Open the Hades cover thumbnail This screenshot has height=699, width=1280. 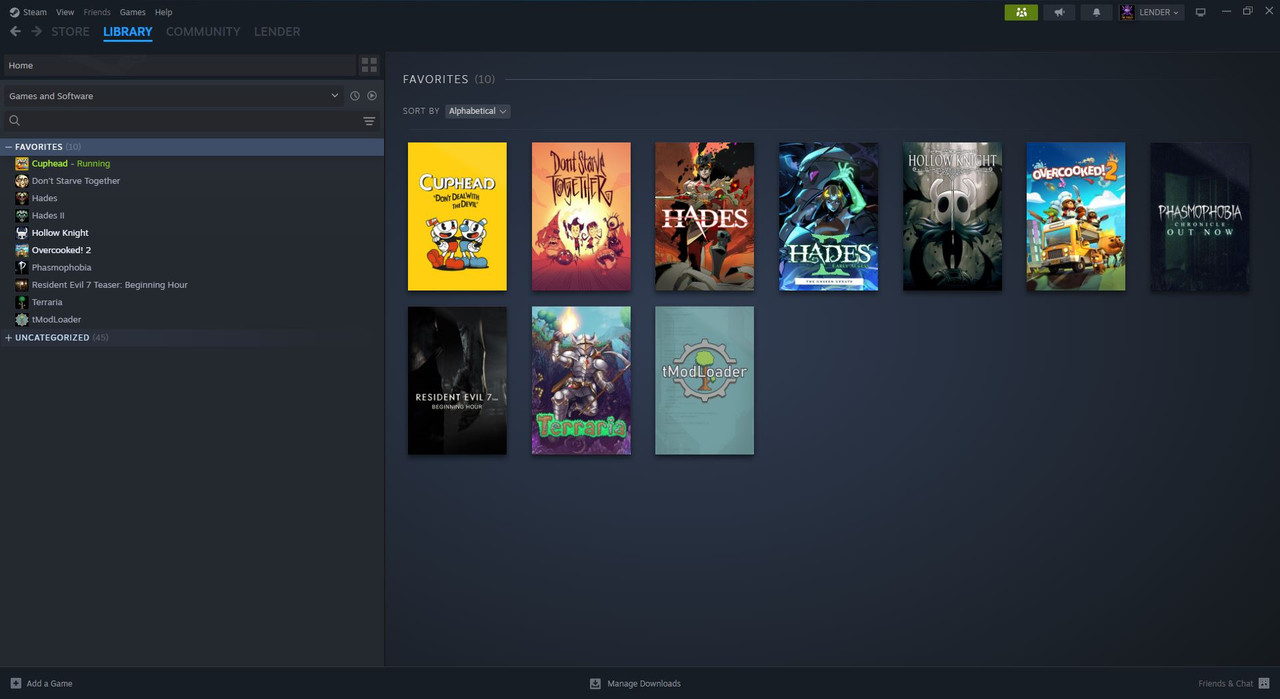point(705,216)
